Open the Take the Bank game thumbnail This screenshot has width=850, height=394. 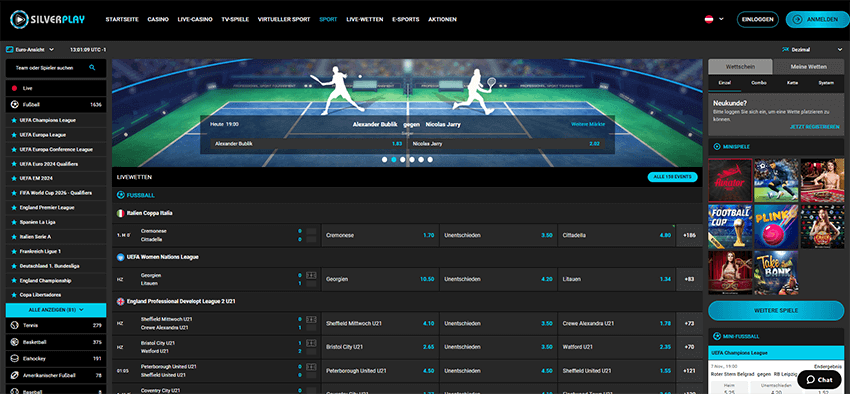(776, 273)
